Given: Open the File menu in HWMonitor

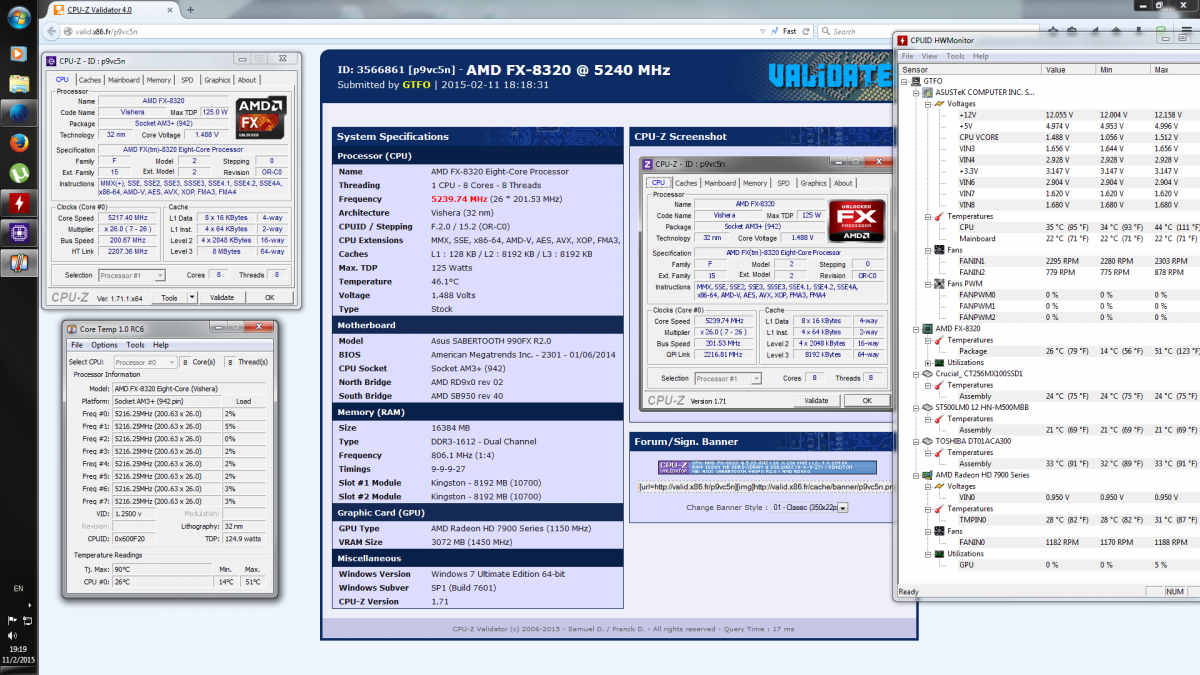Looking at the screenshot, I should point(907,56).
